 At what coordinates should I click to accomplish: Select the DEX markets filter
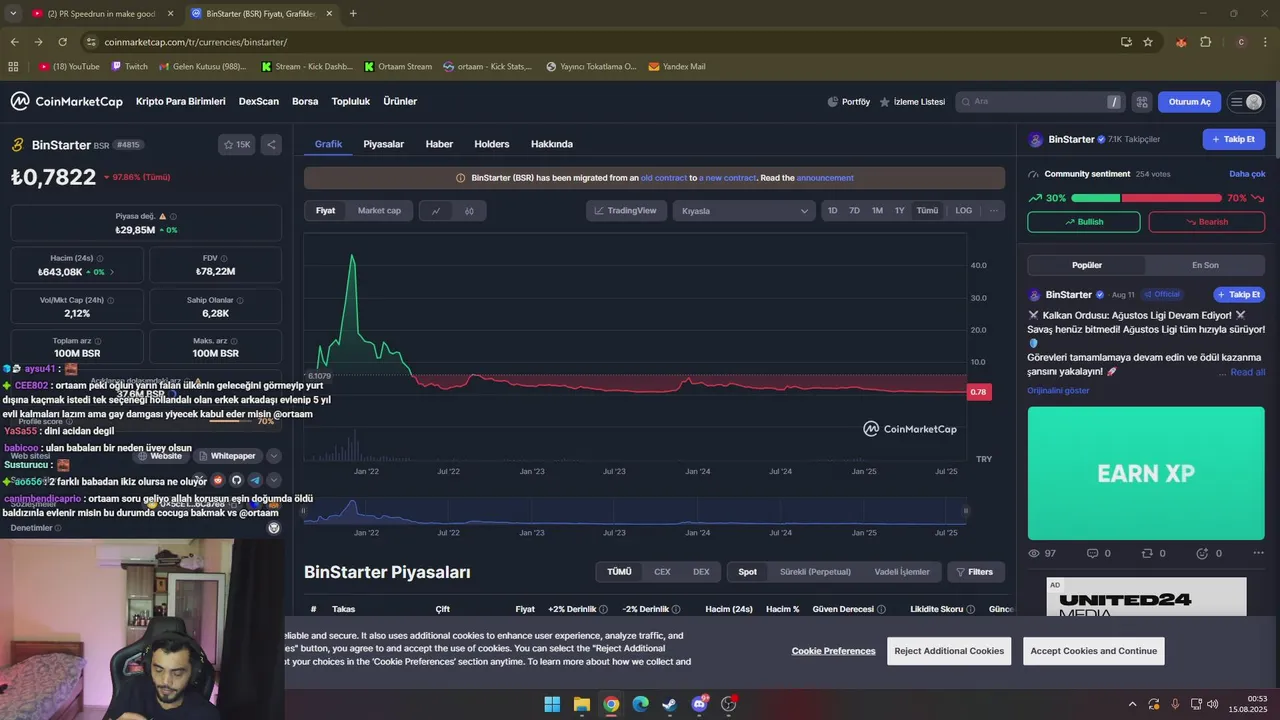[701, 572]
